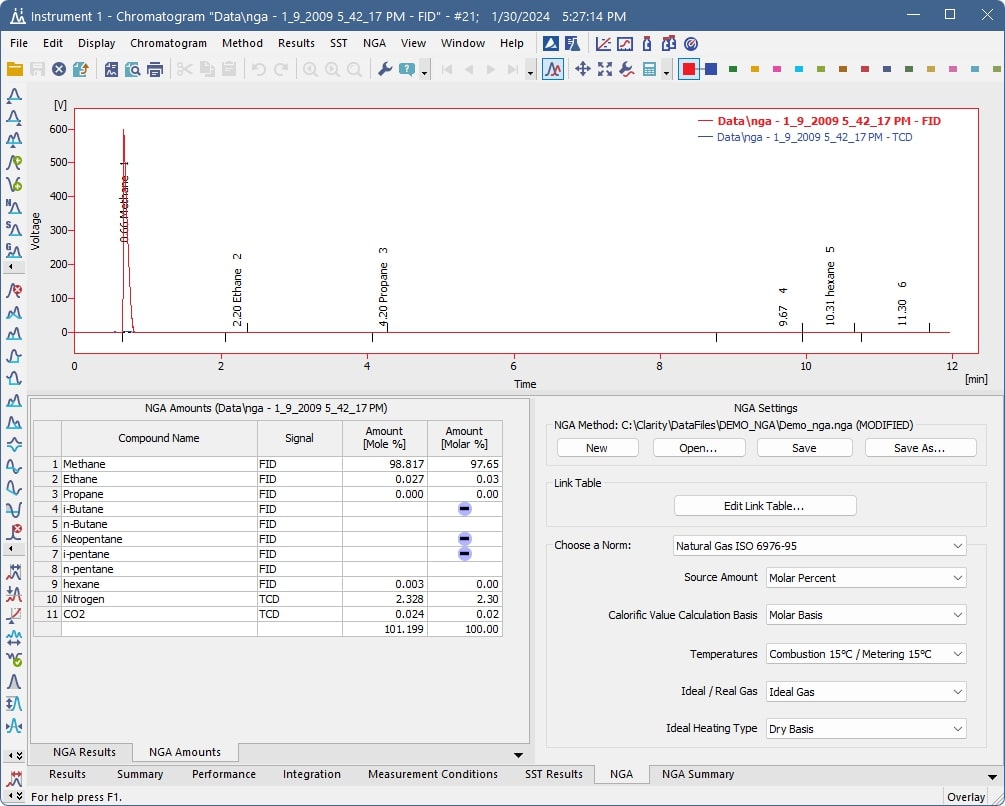
Task: Switch to the NGA Results tab
Action: (84, 752)
